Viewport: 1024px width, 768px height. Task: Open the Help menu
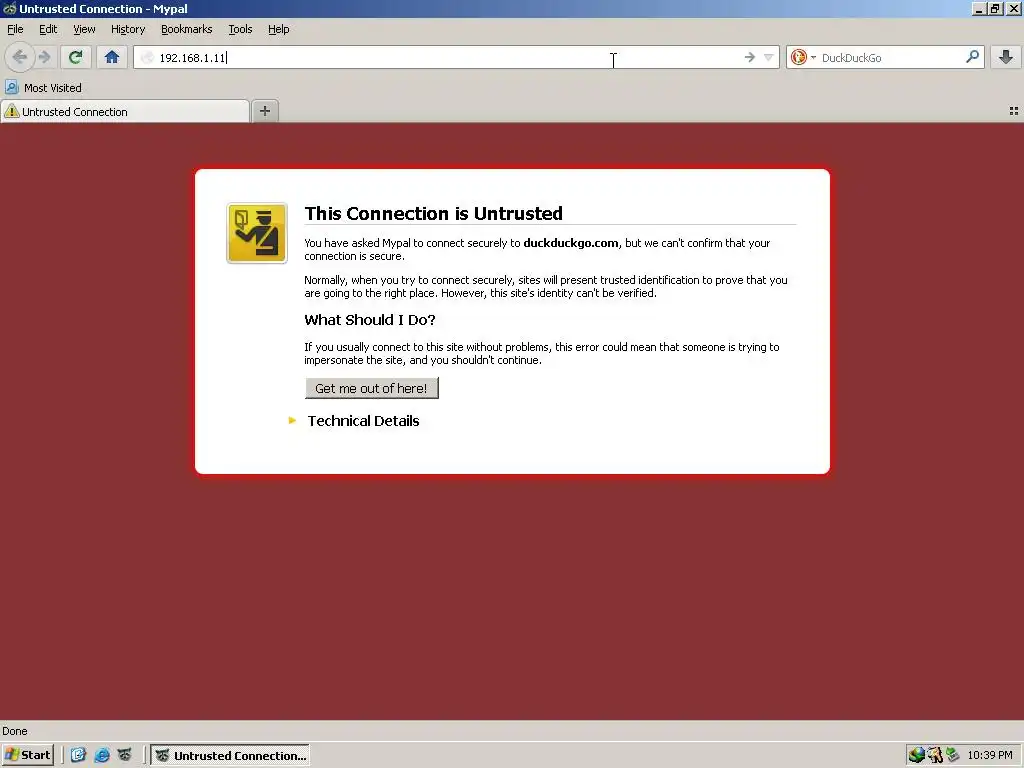278,29
